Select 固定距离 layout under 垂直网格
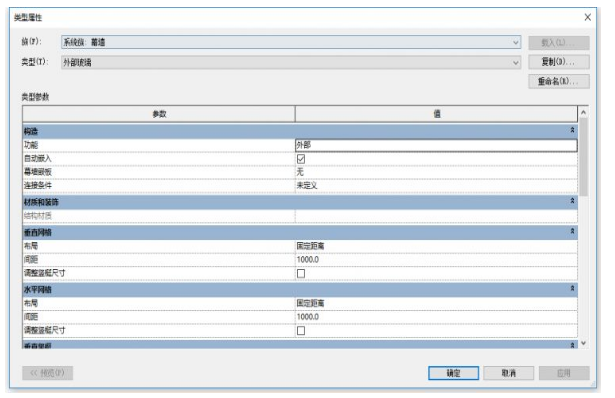 pyautogui.click(x=436, y=246)
